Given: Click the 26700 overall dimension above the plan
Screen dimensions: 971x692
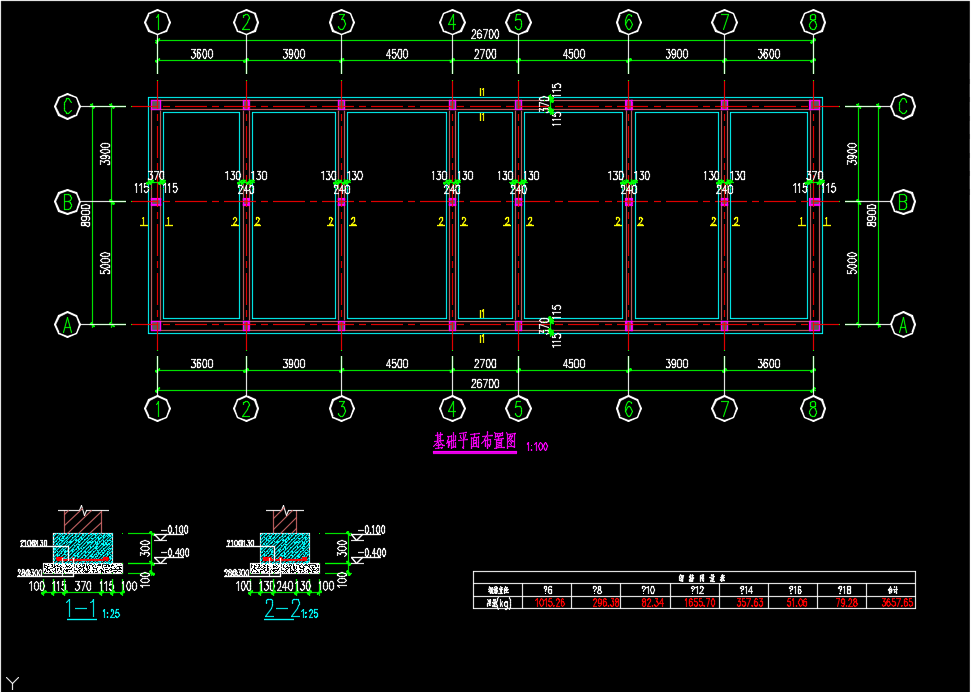Looking at the screenshot, I should click(485, 34).
